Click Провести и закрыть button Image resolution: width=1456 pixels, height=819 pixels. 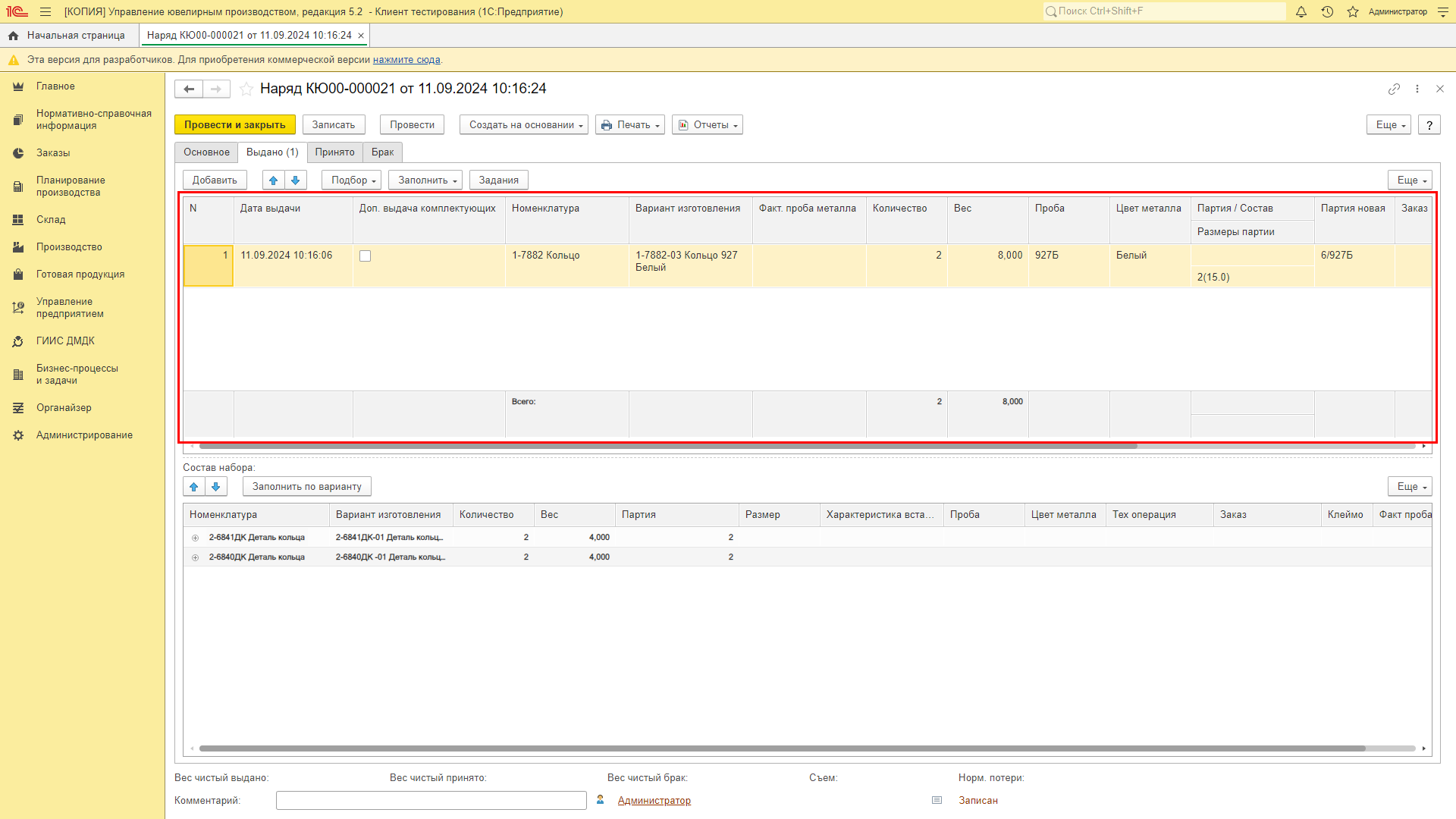[x=235, y=125]
